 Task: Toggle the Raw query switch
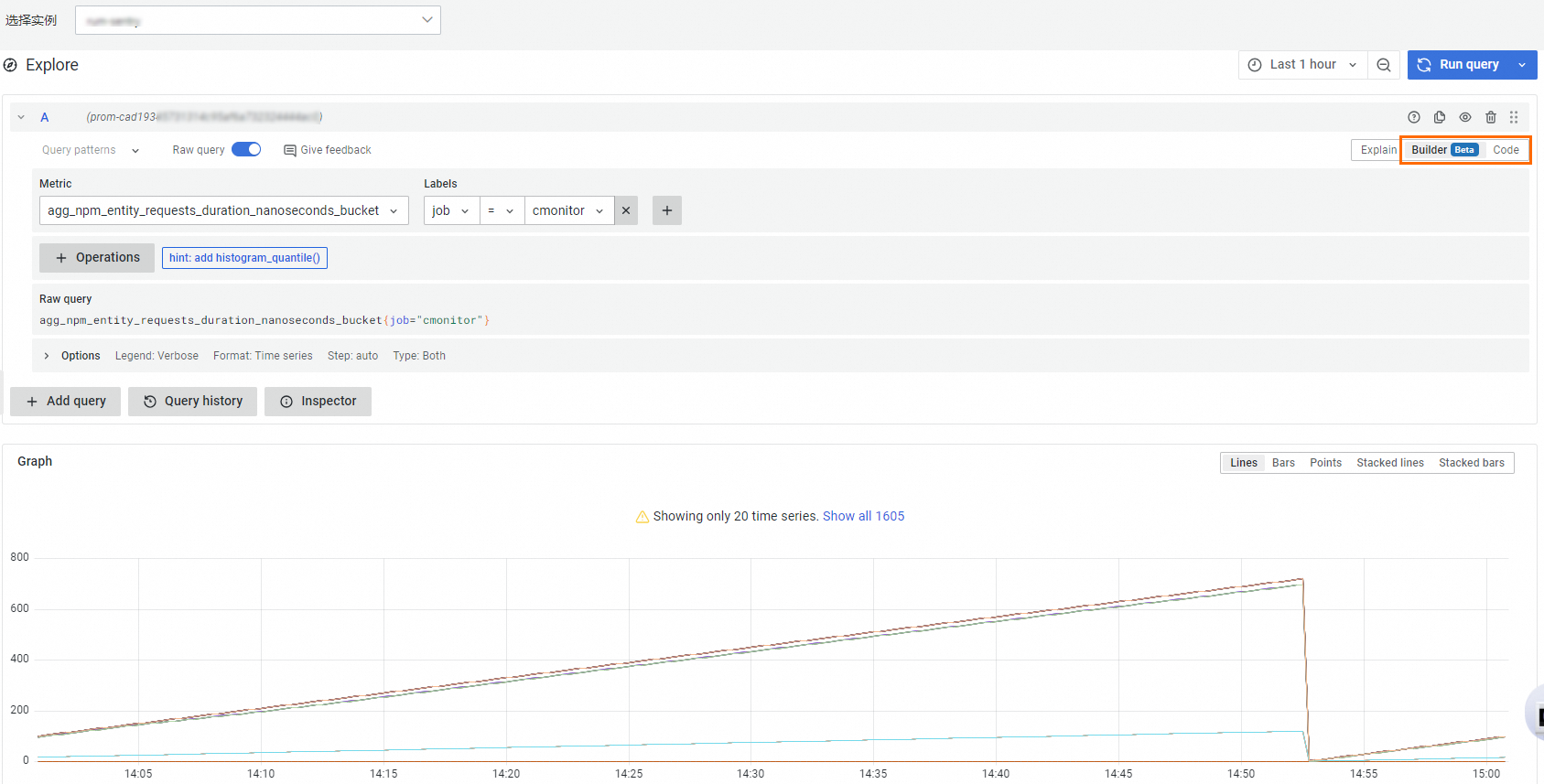pos(246,149)
